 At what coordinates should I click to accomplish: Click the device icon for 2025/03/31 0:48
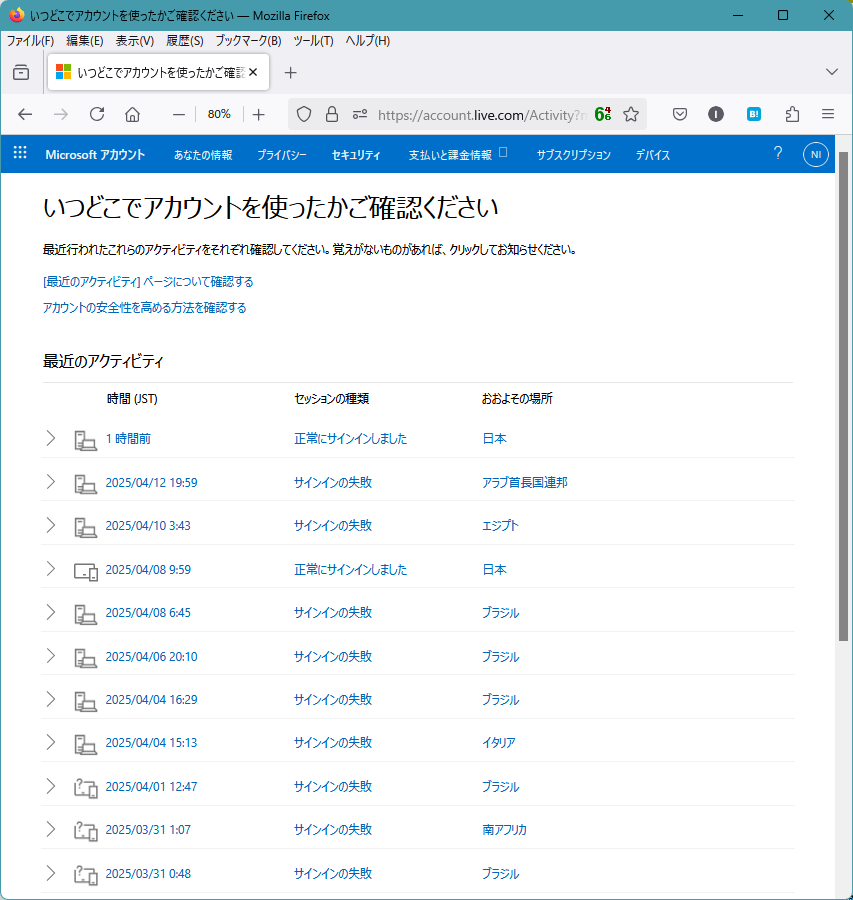(86, 874)
